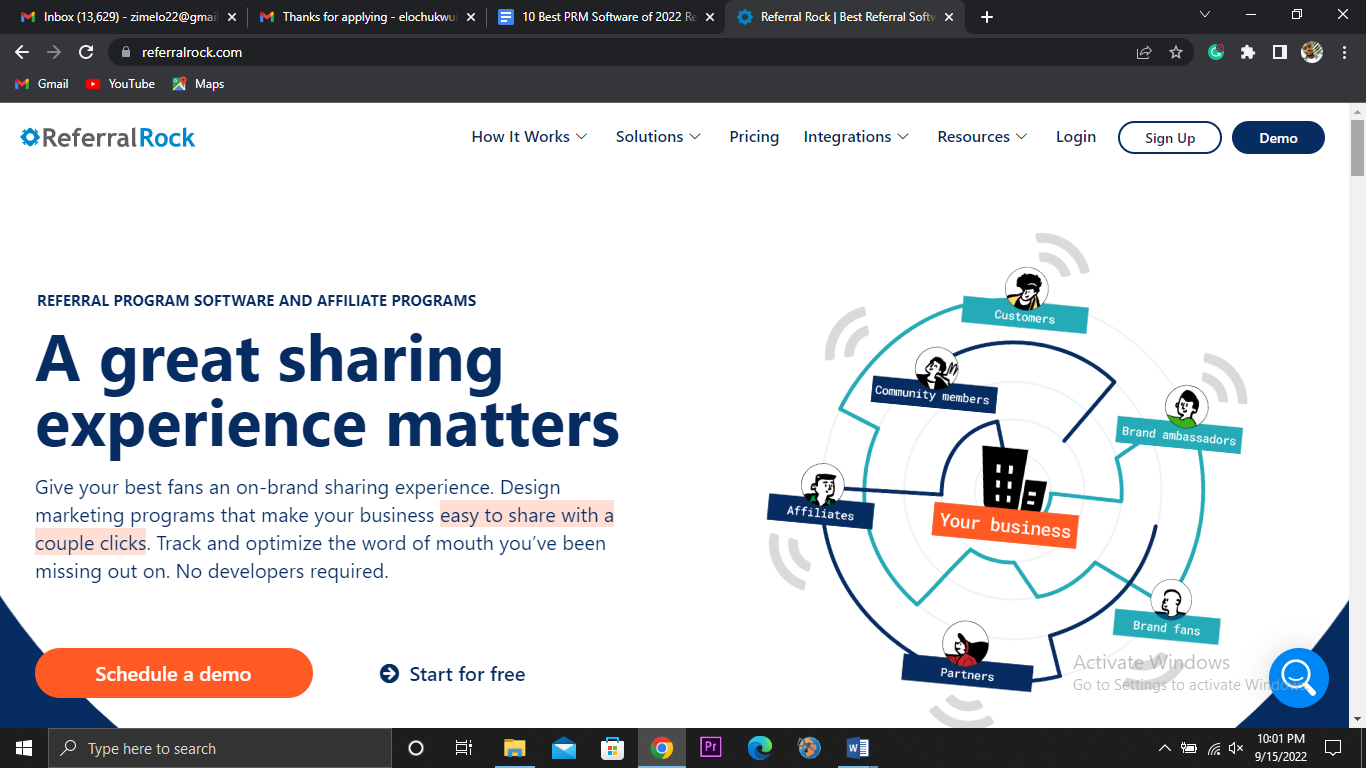View site information via the lock icon
Screen dimensions: 1366x768
coord(126,52)
